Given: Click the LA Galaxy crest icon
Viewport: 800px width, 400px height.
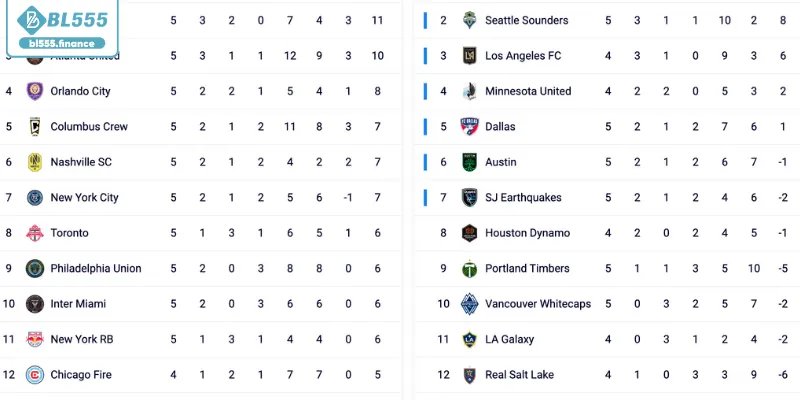Looking at the screenshot, I should pyautogui.click(x=469, y=340).
